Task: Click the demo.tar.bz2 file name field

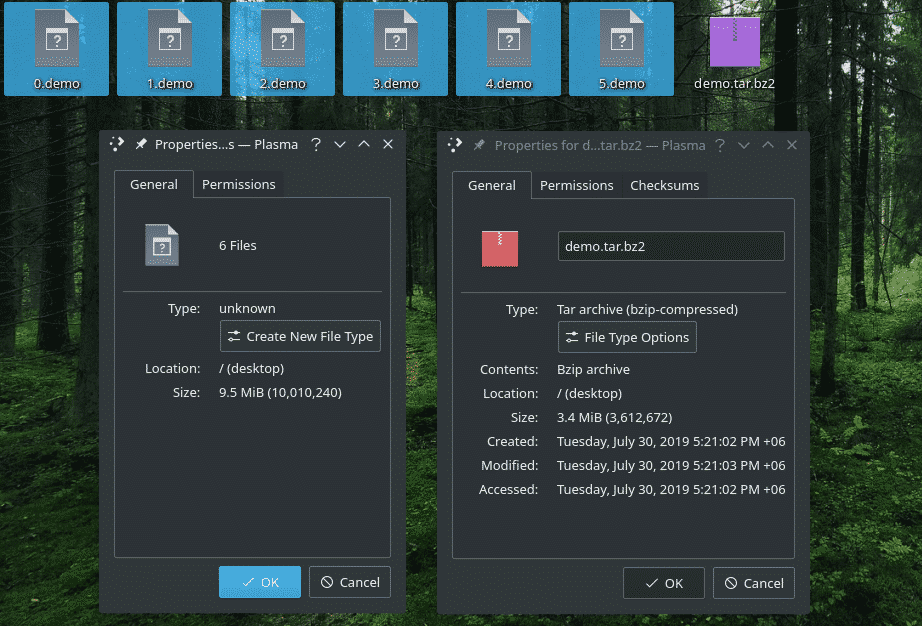Action: [670, 247]
